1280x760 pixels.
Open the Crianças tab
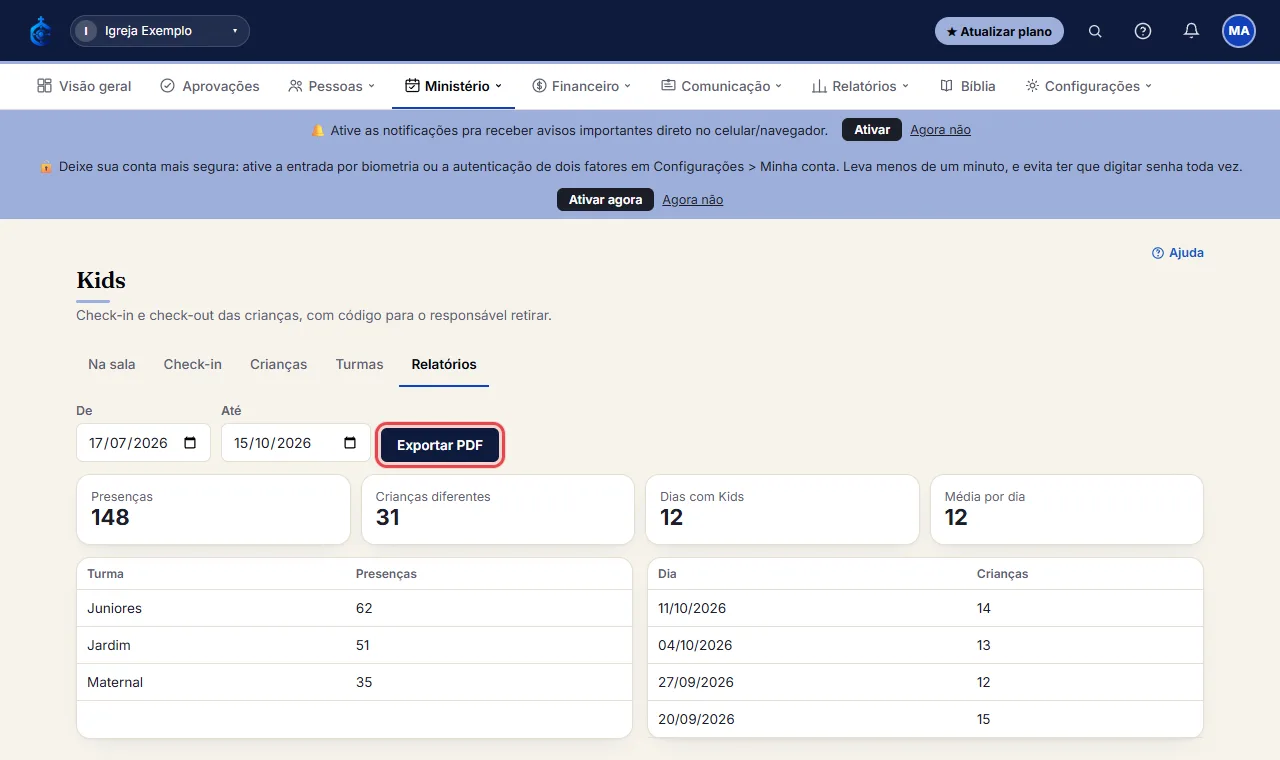279,364
